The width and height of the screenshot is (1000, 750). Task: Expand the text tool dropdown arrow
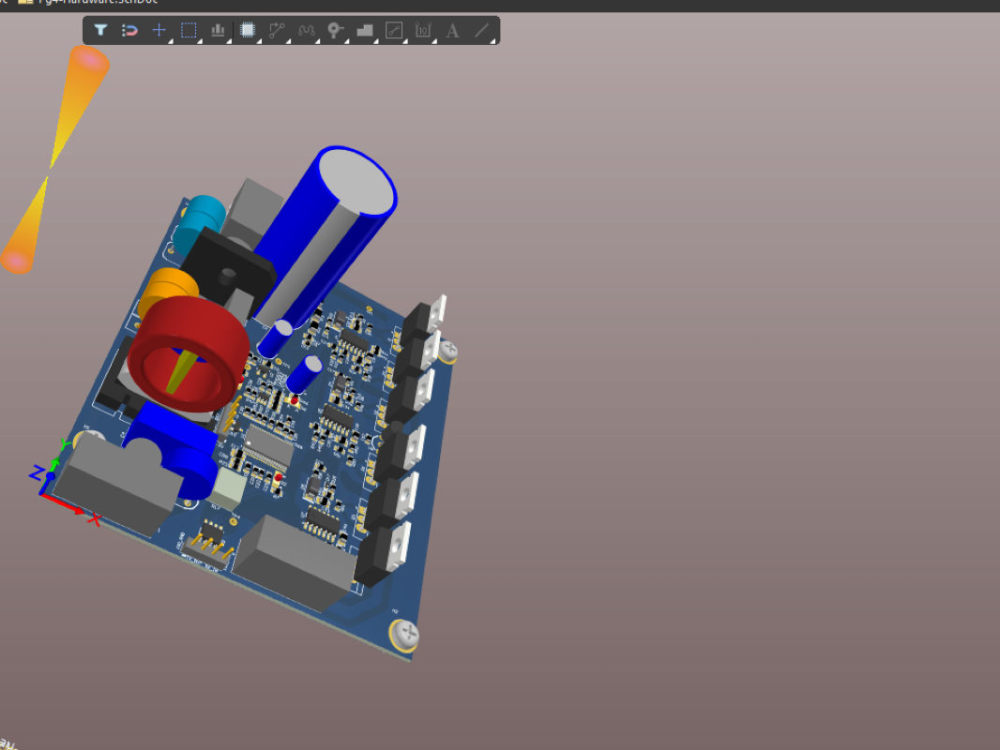[x=464, y=39]
